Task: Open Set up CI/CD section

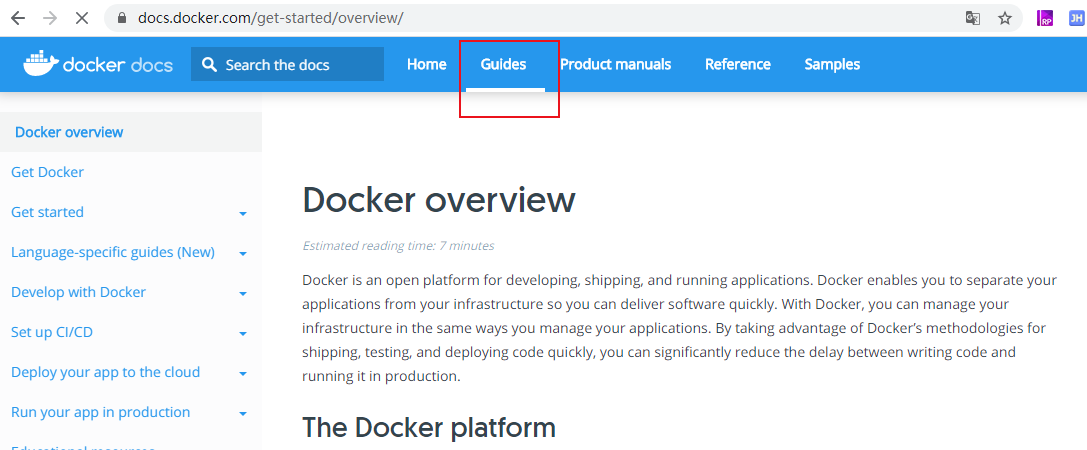Action: 52,333
